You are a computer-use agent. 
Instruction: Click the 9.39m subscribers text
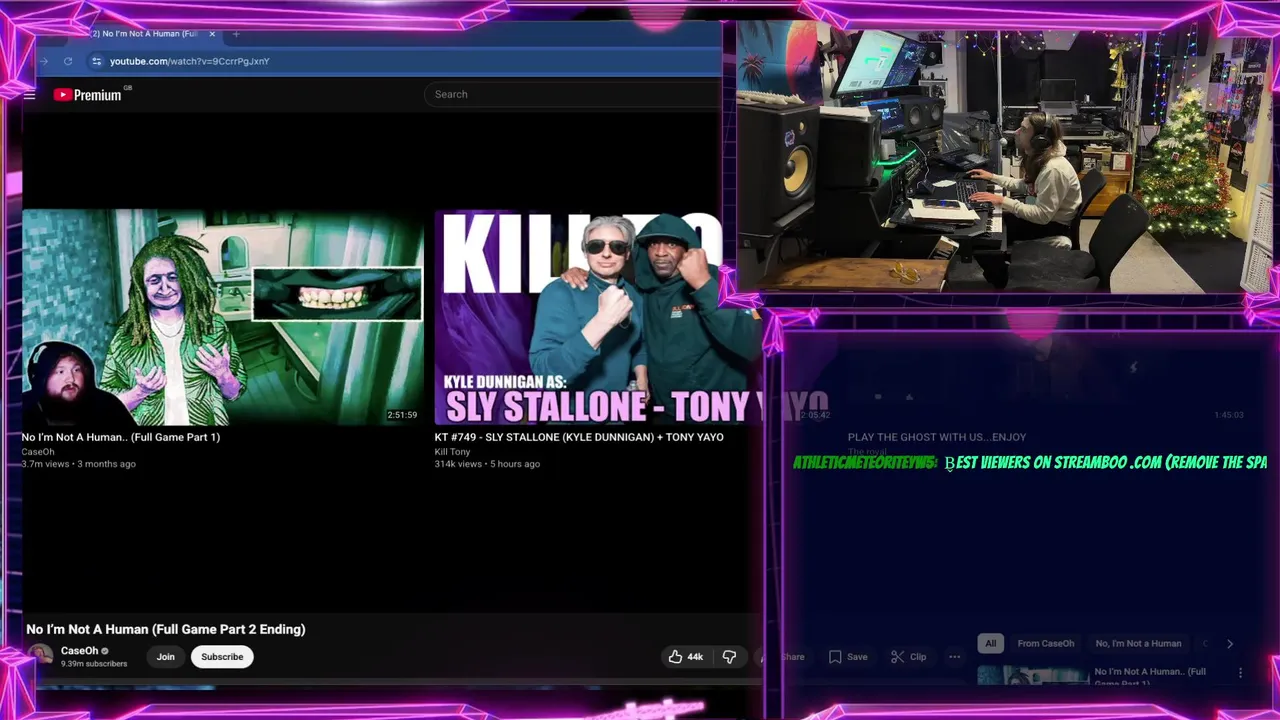pos(94,664)
